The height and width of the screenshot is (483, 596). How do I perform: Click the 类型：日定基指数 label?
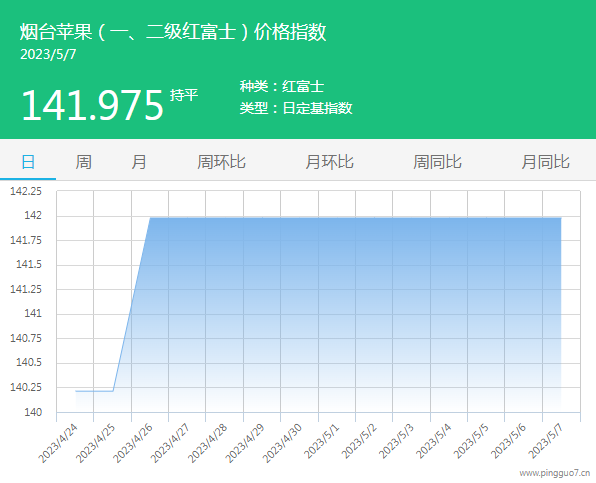point(296,108)
